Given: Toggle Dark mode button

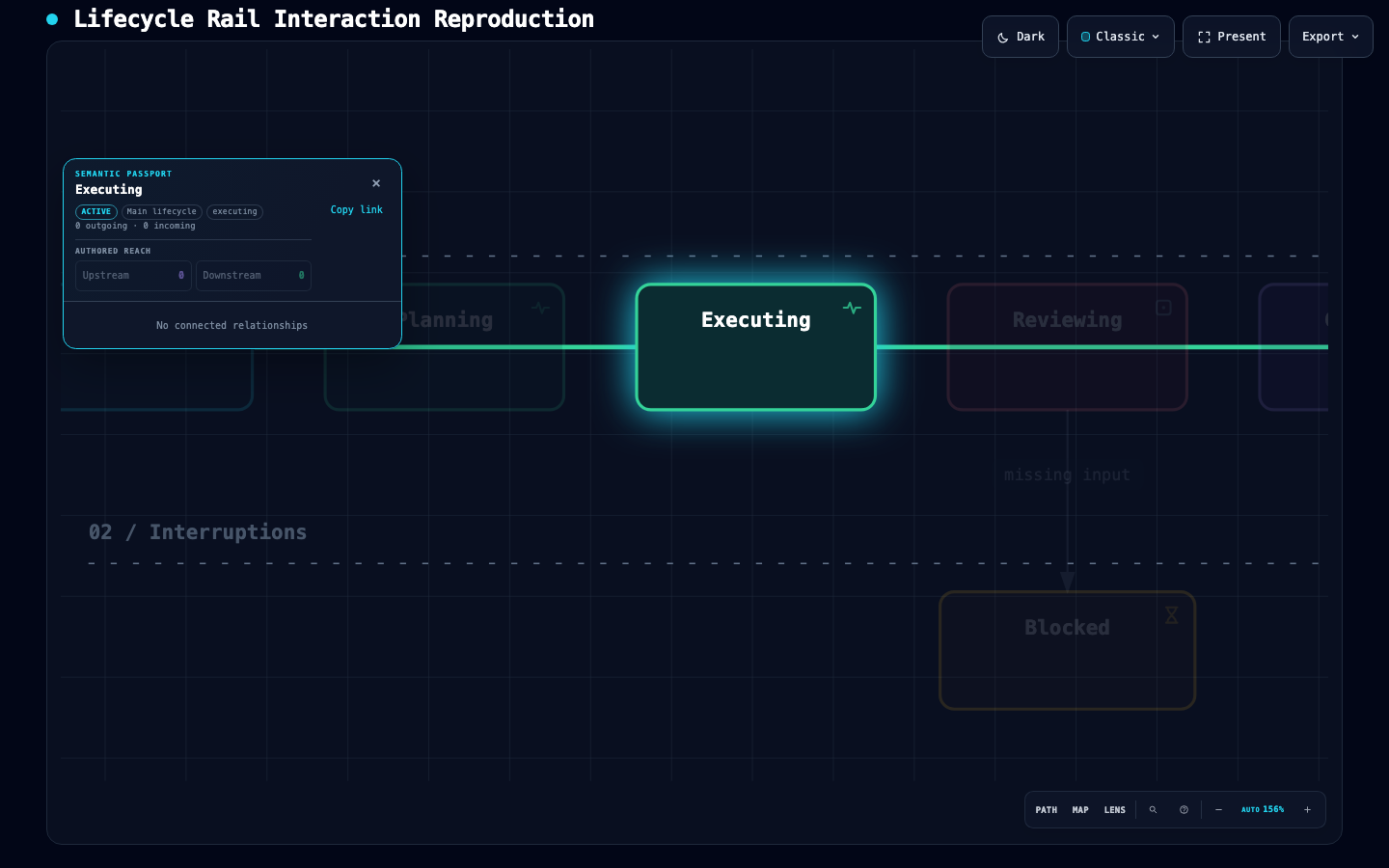Looking at the screenshot, I should coord(1021,37).
